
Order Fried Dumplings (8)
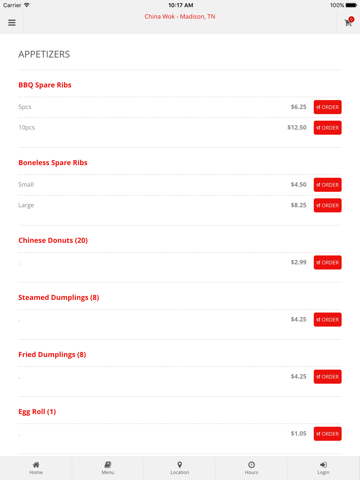click(x=327, y=377)
